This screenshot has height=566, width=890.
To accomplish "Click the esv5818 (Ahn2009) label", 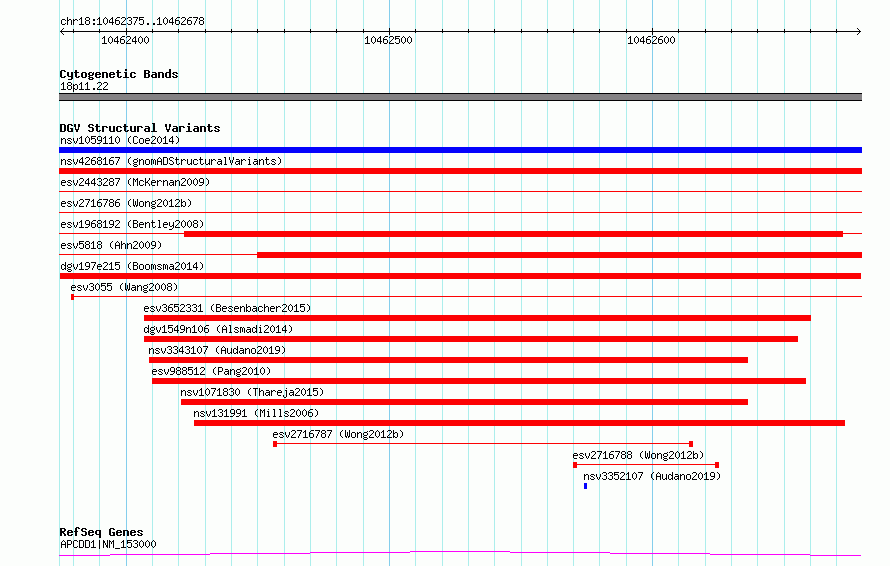I will [x=111, y=245].
